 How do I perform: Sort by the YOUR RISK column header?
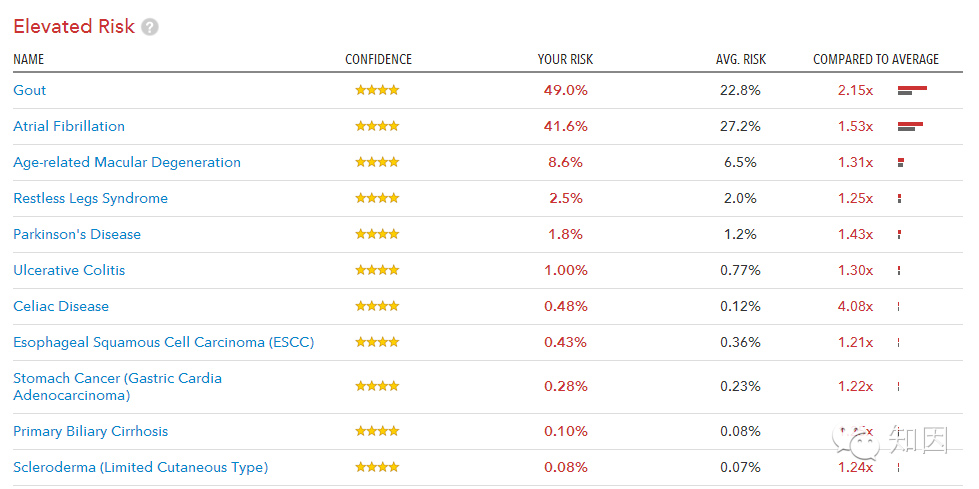[x=565, y=59]
